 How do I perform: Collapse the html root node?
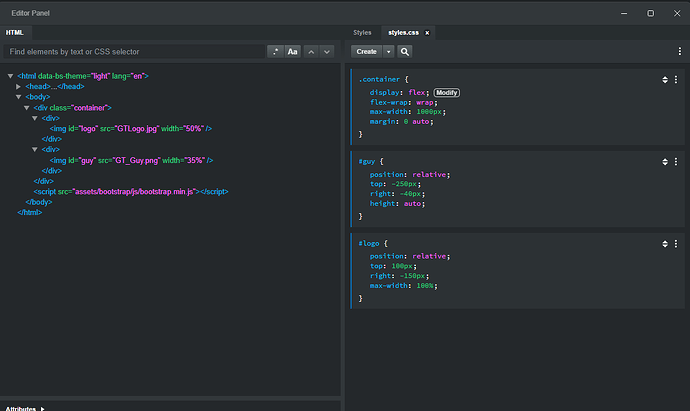pyautogui.click(x=10, y=76)
